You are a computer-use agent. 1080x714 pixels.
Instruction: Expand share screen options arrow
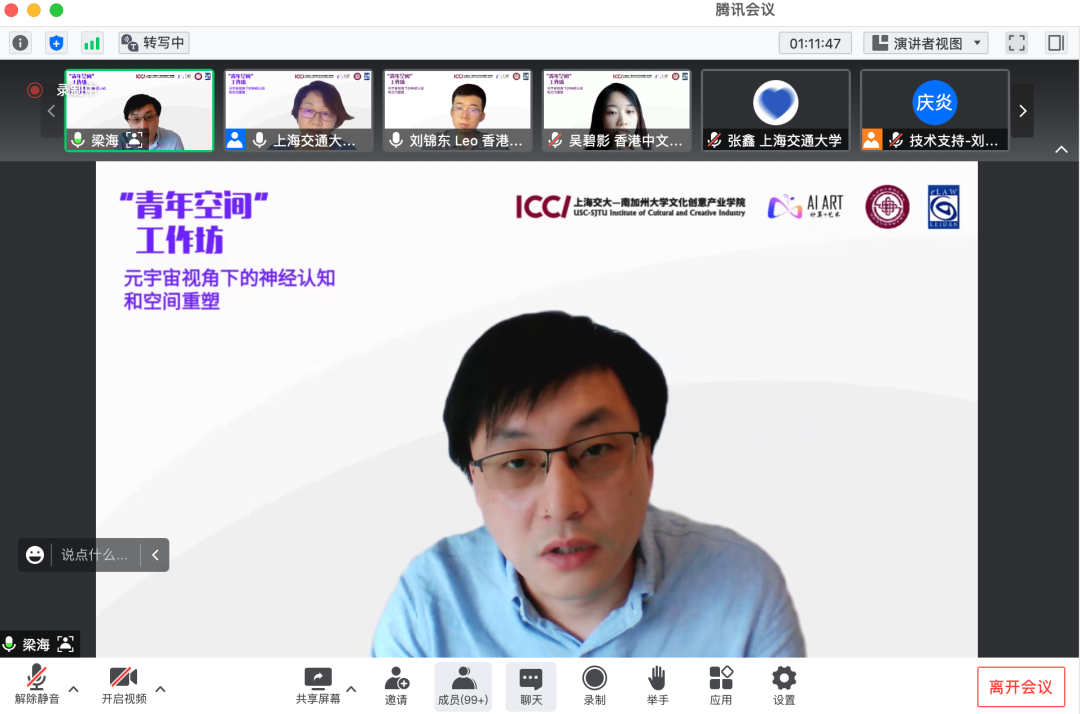point(351,689)
